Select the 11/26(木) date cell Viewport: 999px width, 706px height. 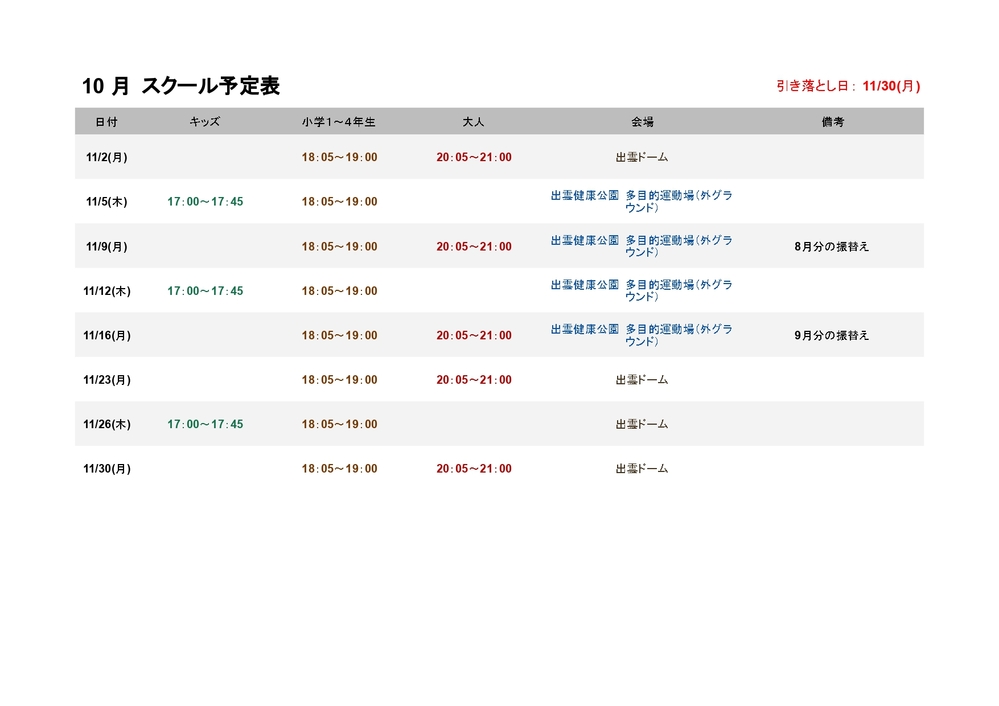106,424
